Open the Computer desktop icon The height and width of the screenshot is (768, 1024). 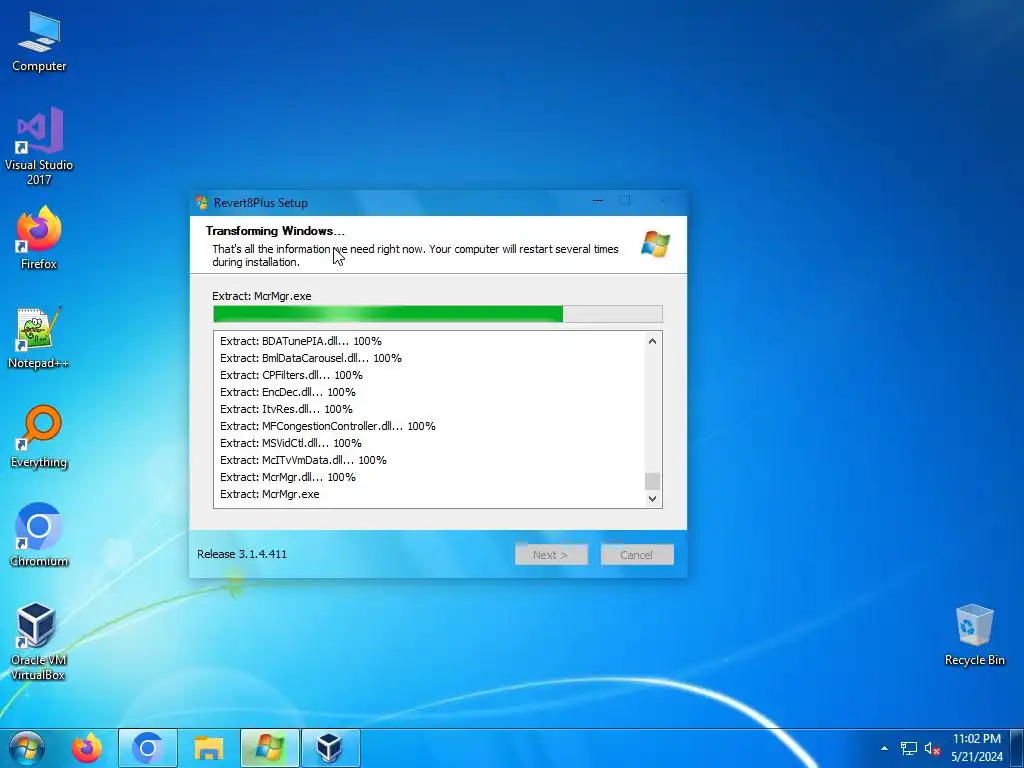39,42
